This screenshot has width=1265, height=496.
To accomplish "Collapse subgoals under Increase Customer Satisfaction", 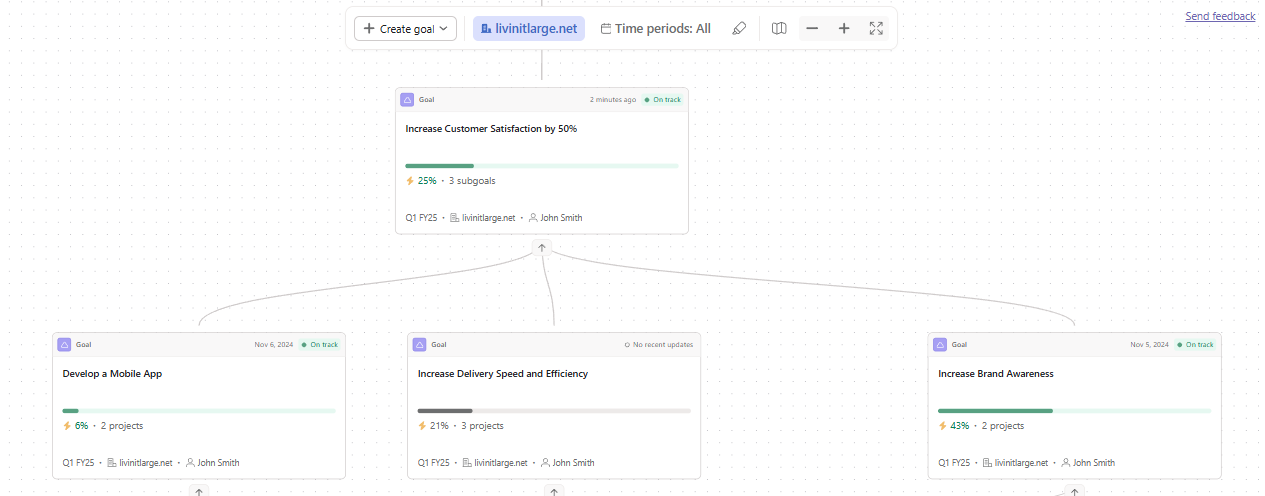I will coord(542,247).
